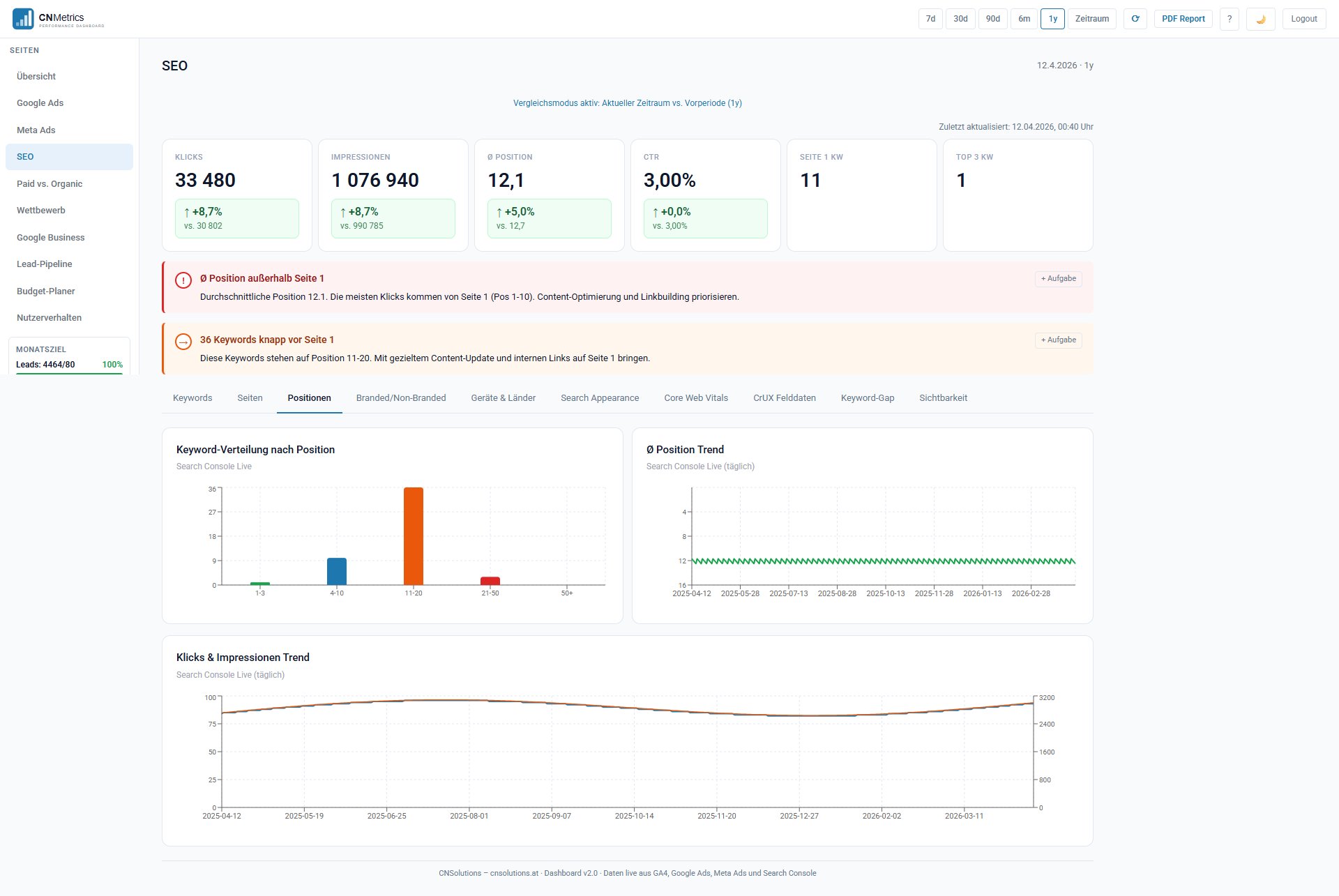
Task: Select the 7d time range
Action: point(930,19)
